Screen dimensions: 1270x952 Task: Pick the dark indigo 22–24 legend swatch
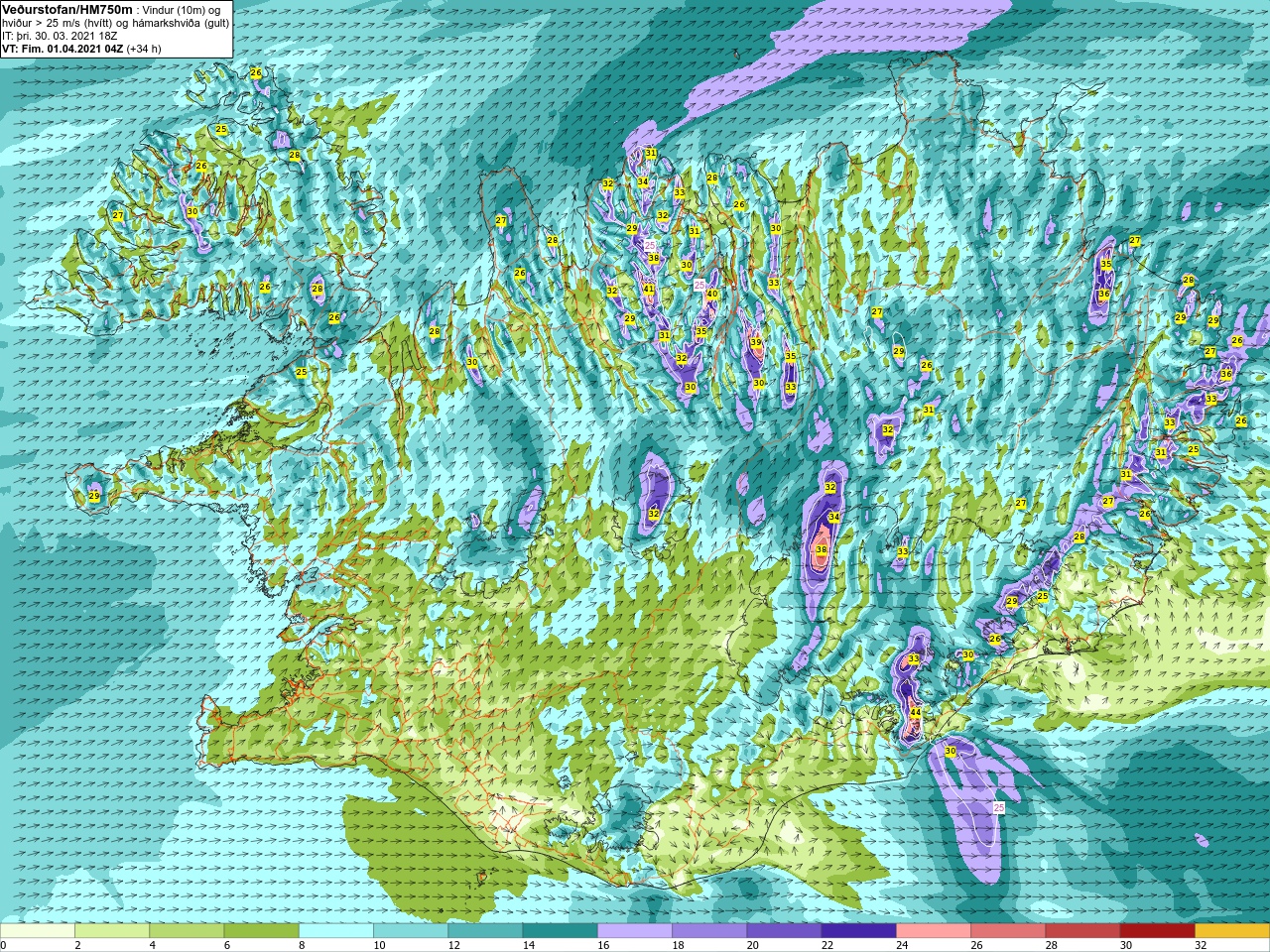(859, 931)
